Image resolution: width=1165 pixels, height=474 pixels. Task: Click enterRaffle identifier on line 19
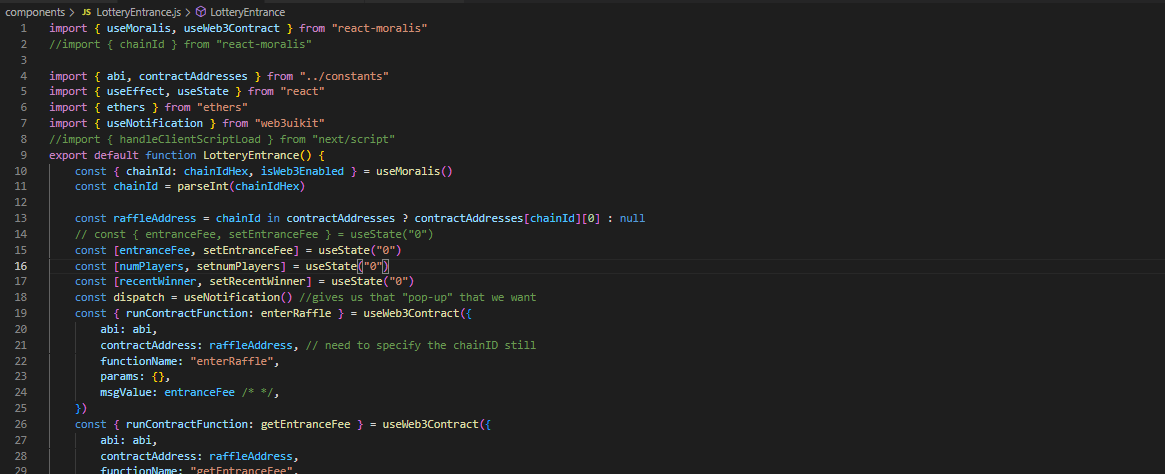coord(296,314)
